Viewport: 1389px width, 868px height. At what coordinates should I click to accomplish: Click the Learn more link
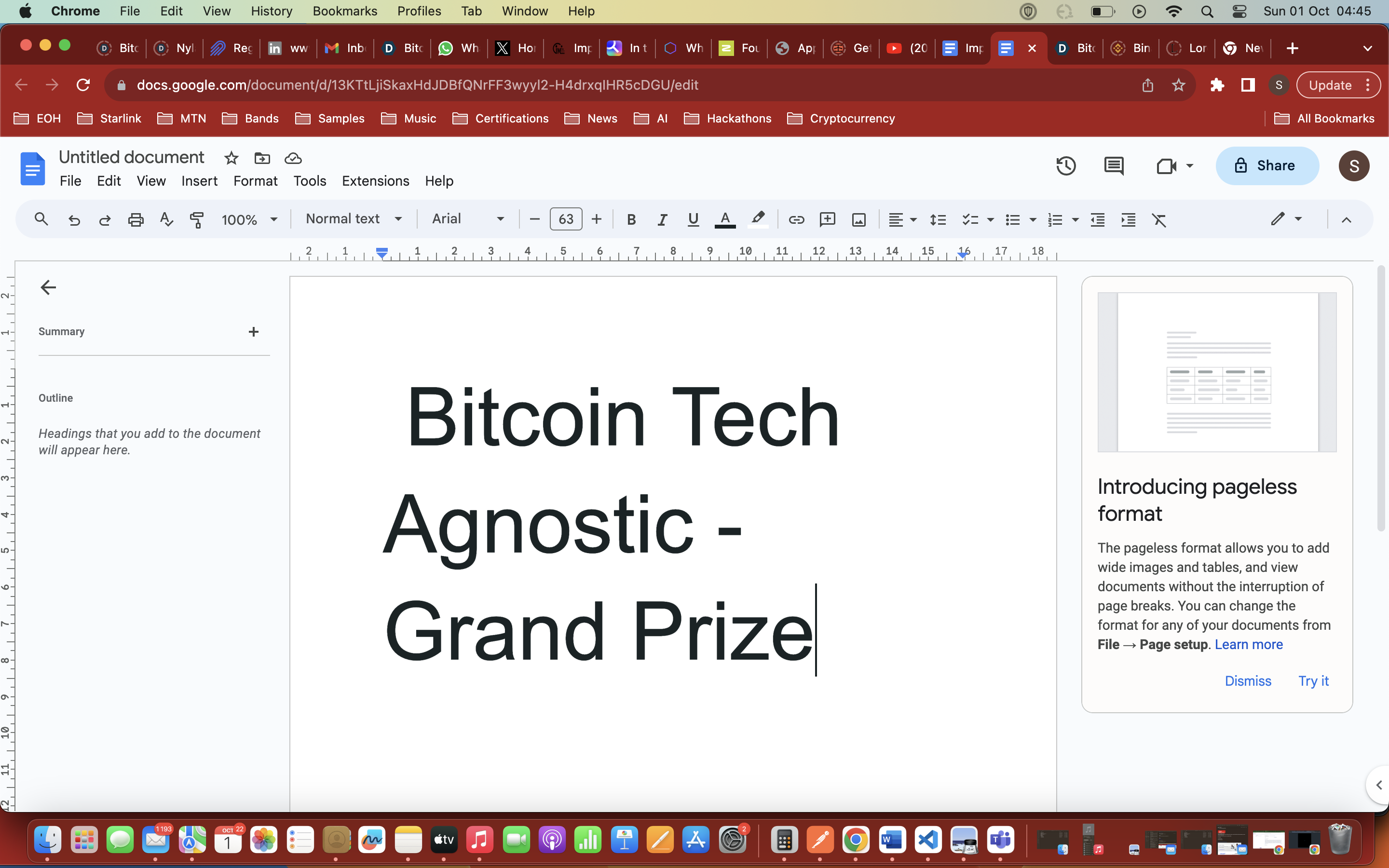pyautogui.click(x=1248, y=644)
